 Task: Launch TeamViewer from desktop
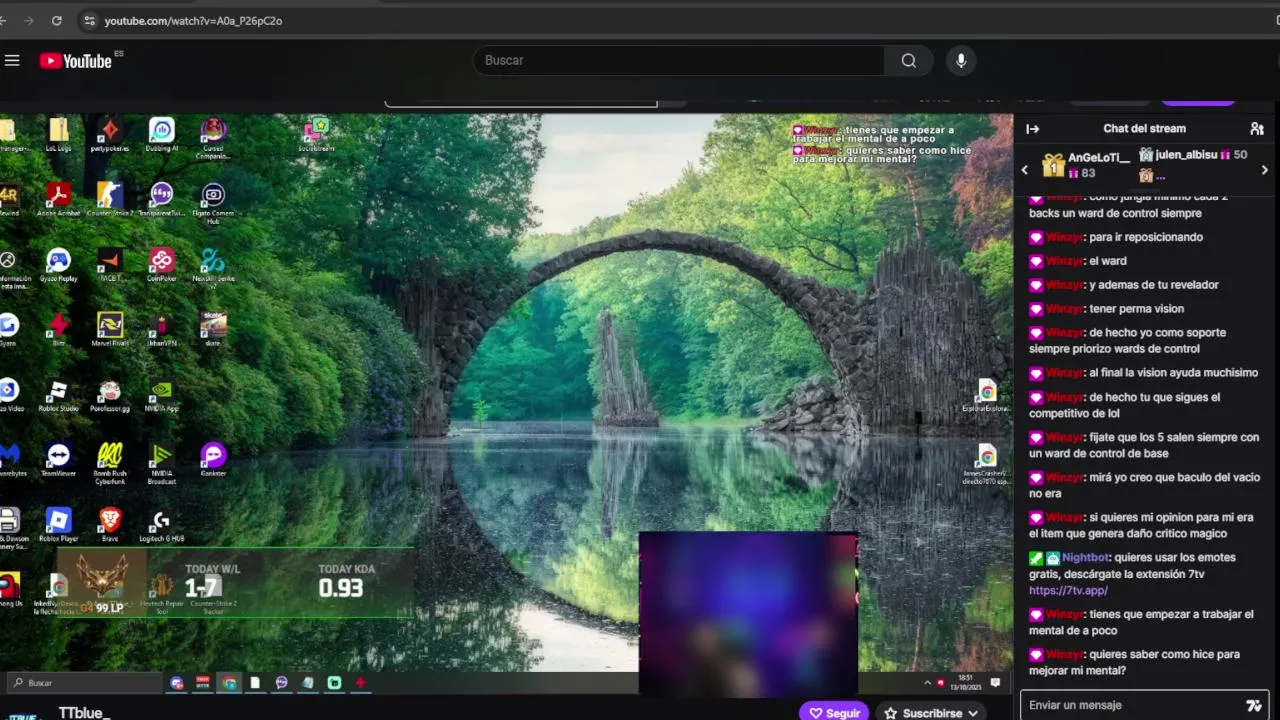pyautogui.click(x=59, y=461)
